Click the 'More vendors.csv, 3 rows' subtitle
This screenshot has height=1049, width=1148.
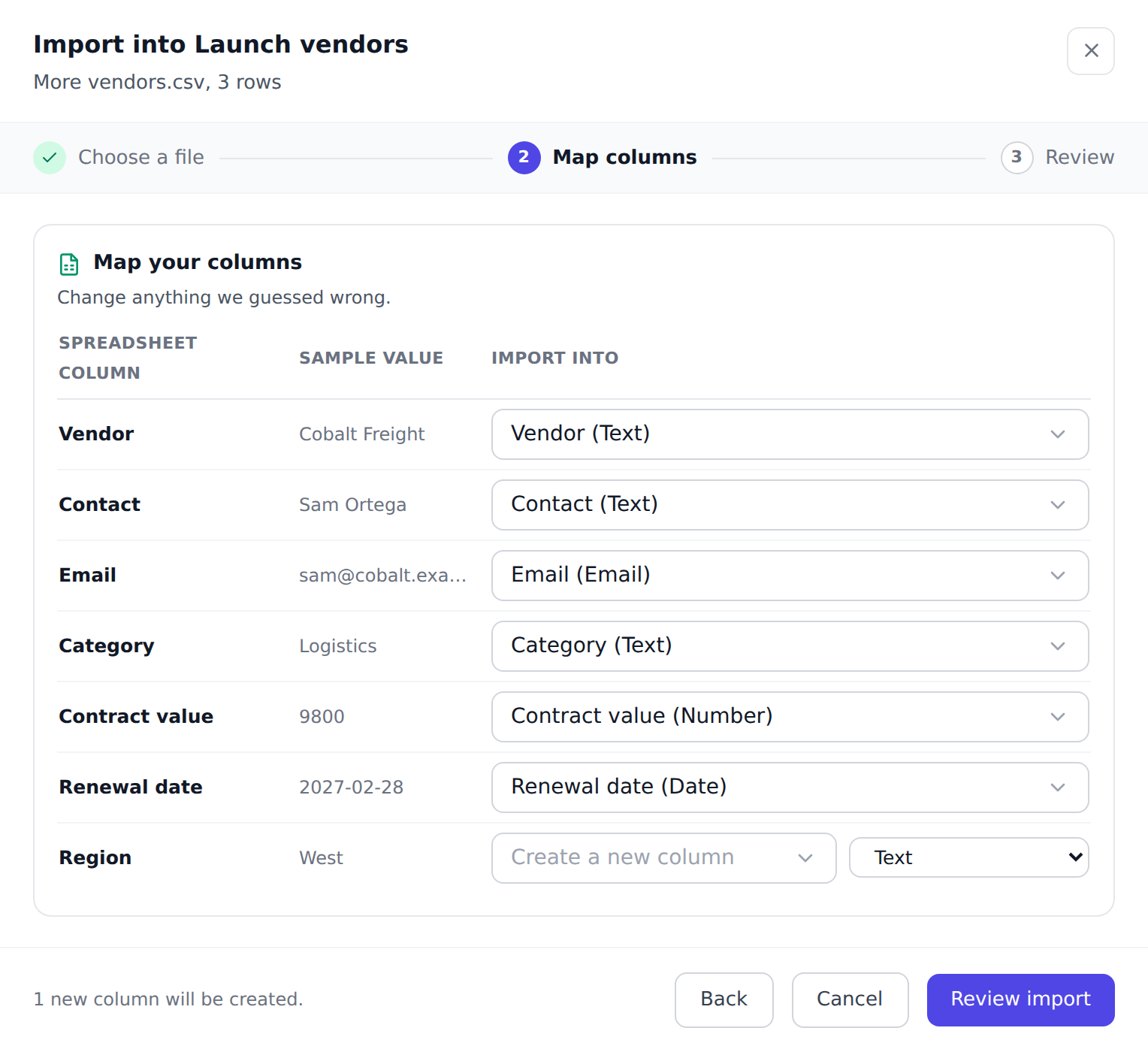click(x=158, y=82)
